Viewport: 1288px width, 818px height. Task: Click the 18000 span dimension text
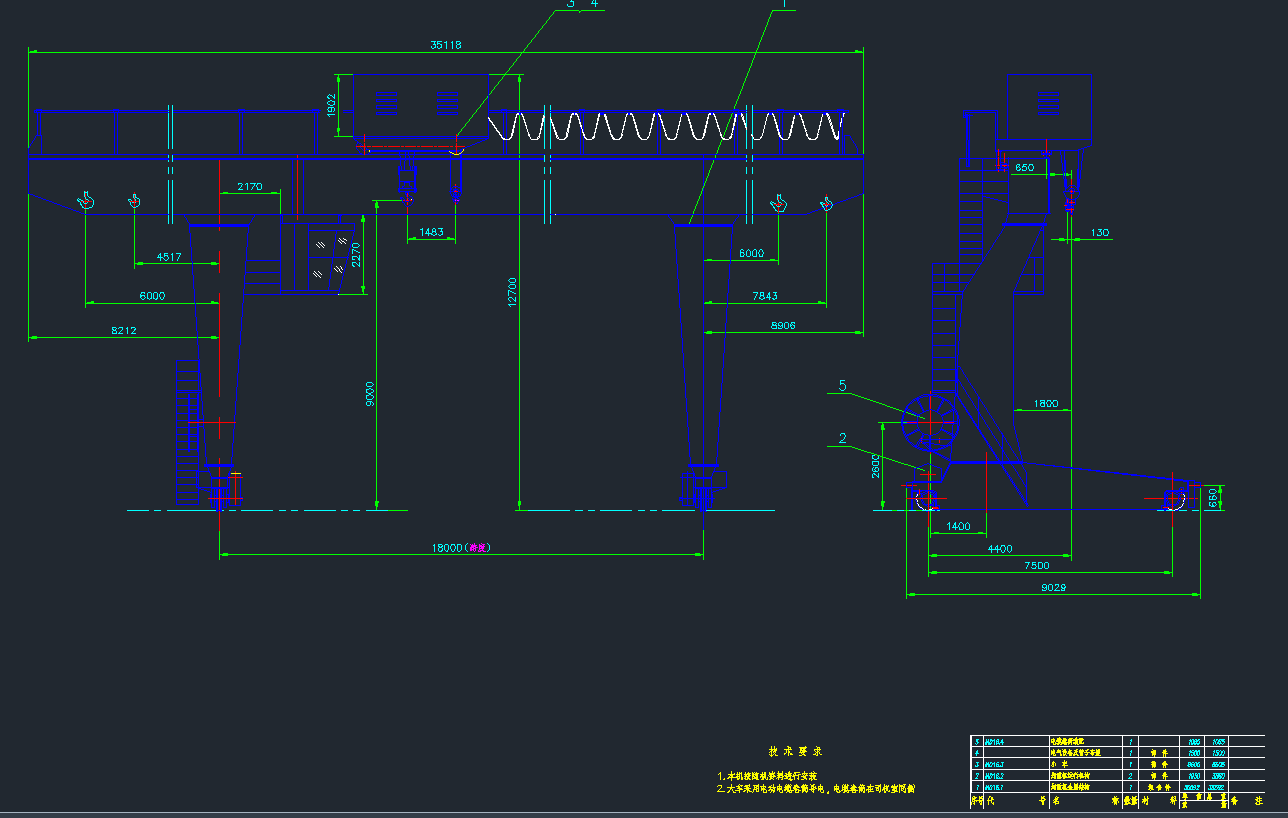click(x=461, y=548)
